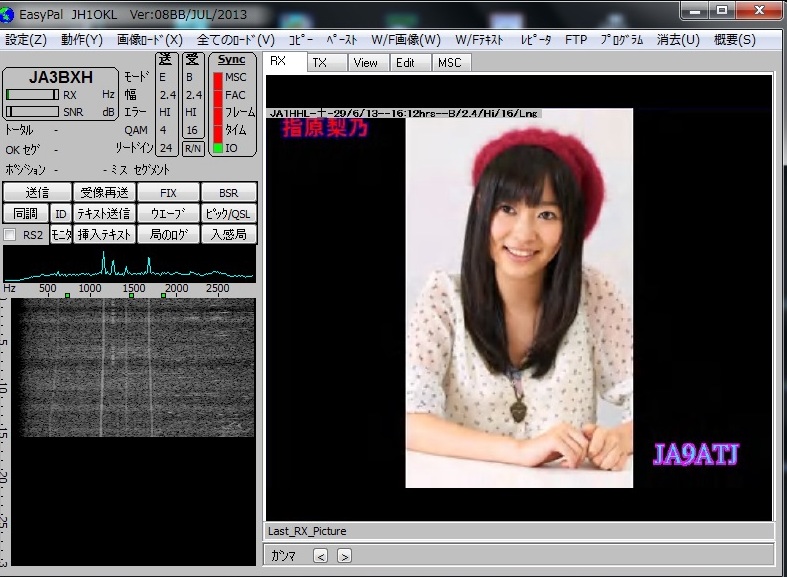The width and height of the screenshot is (787, 577).
Task: Open the 設定(Z) settings menu
Action: (26, 40)
